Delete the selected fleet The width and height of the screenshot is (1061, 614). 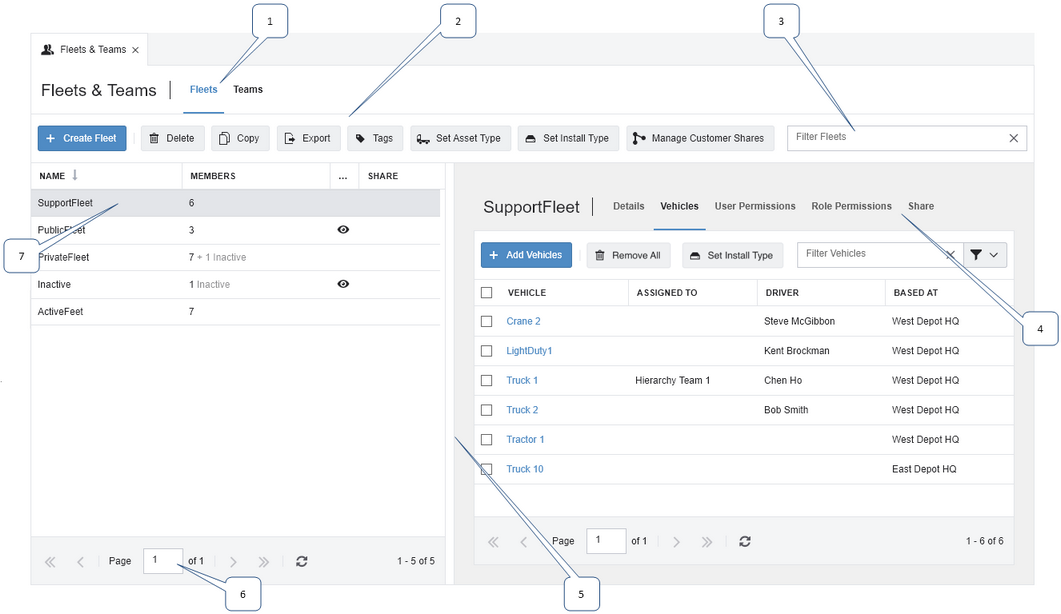pyautogui.click(x=173, y=138)
